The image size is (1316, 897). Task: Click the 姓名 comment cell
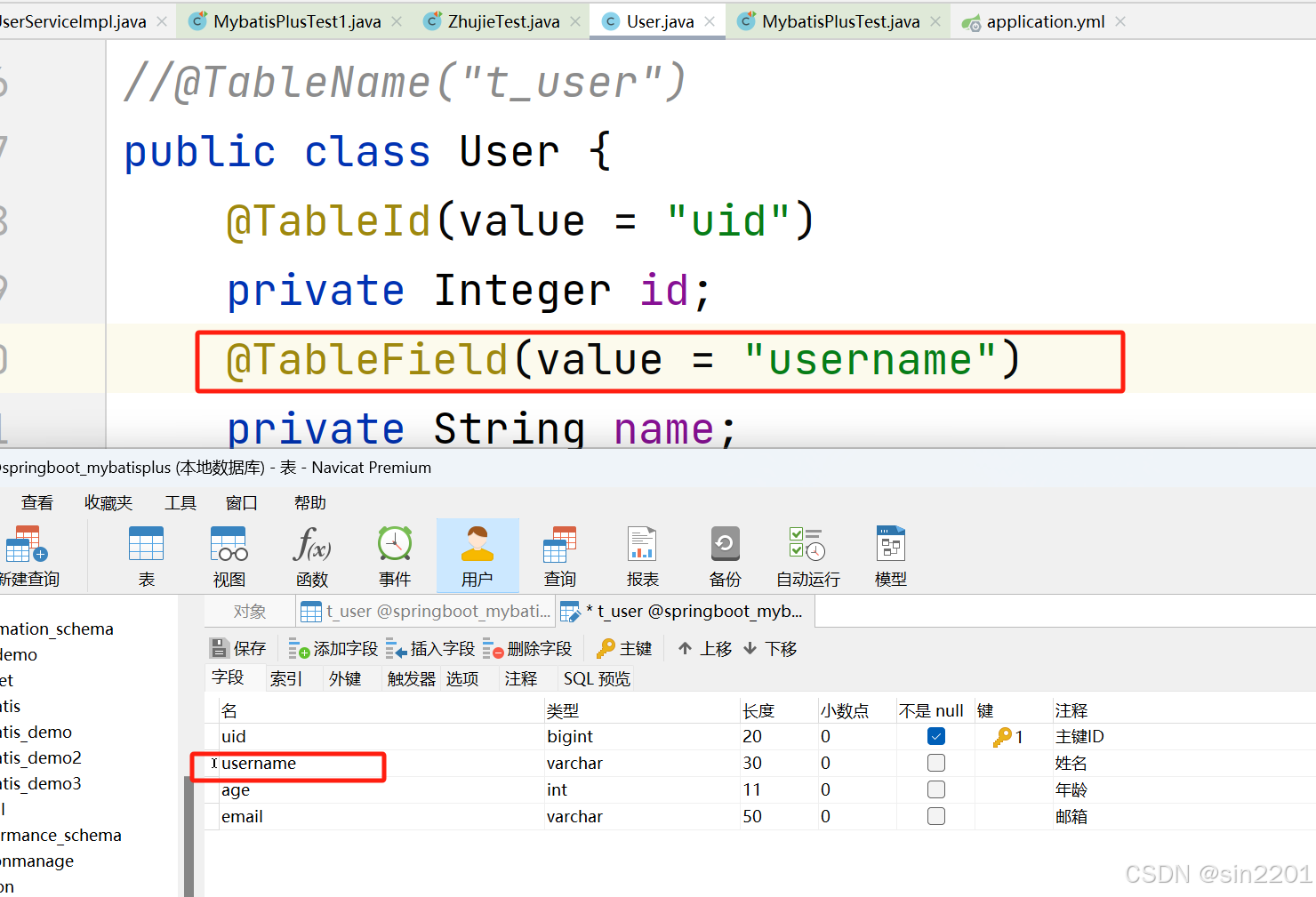click(1184, 763)
